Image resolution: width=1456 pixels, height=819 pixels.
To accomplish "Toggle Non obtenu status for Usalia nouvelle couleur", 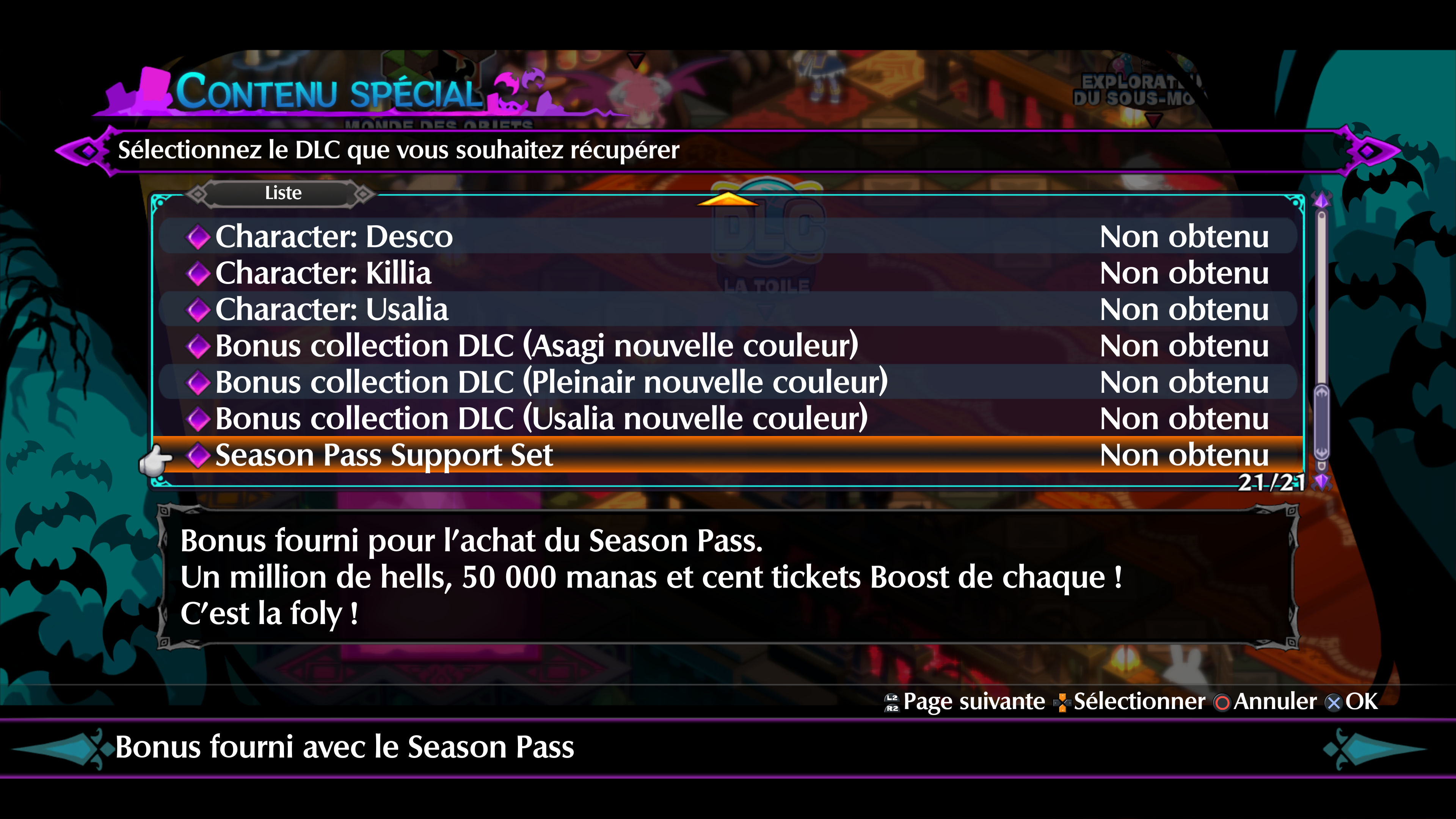I will pyautogui.click(x=1184, y=419).
